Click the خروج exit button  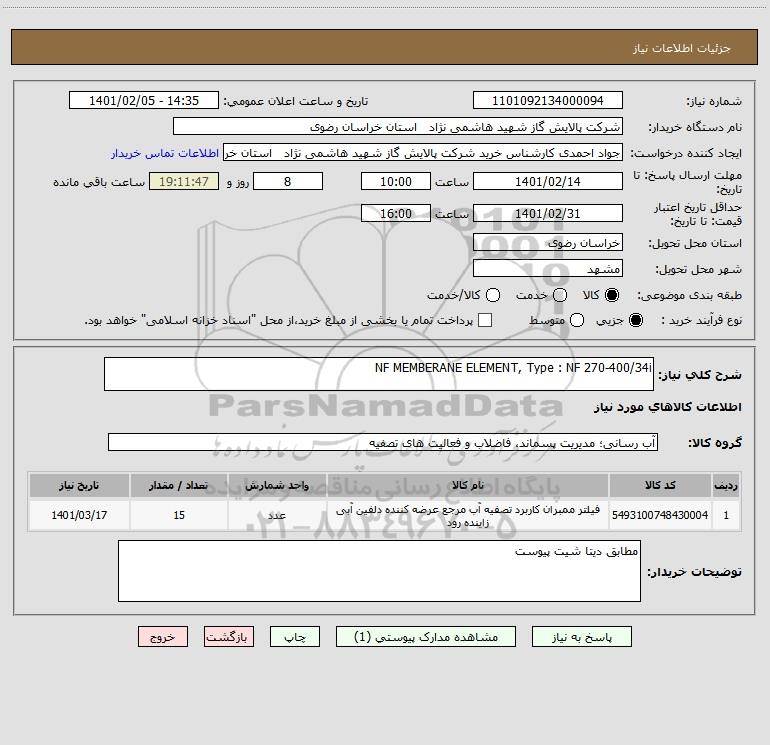(163, 637)
